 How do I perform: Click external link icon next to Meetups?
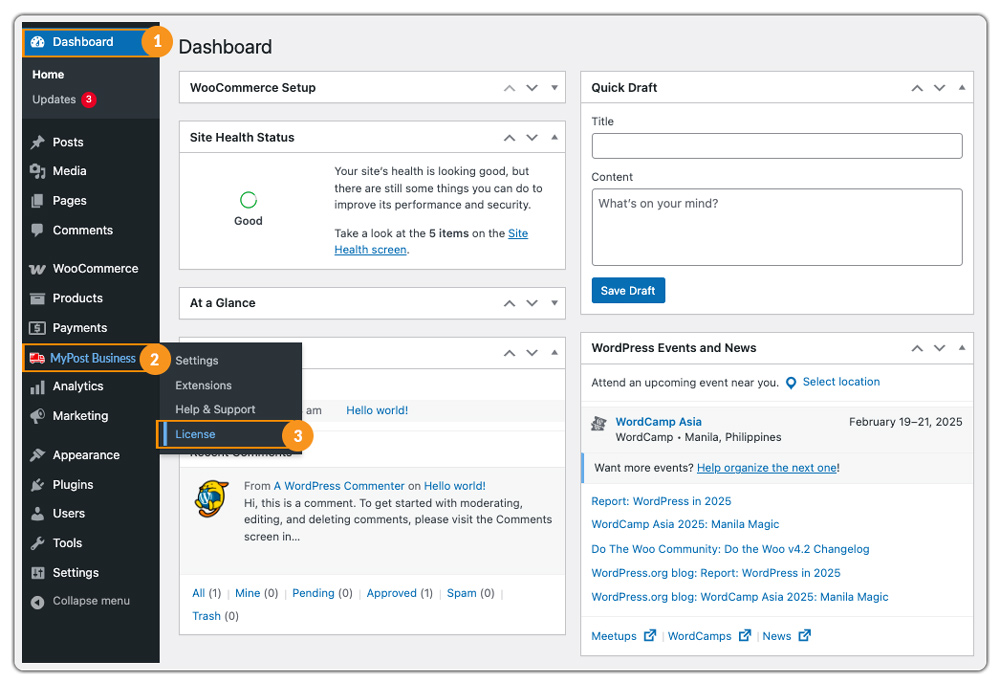[x=649, y=635]
